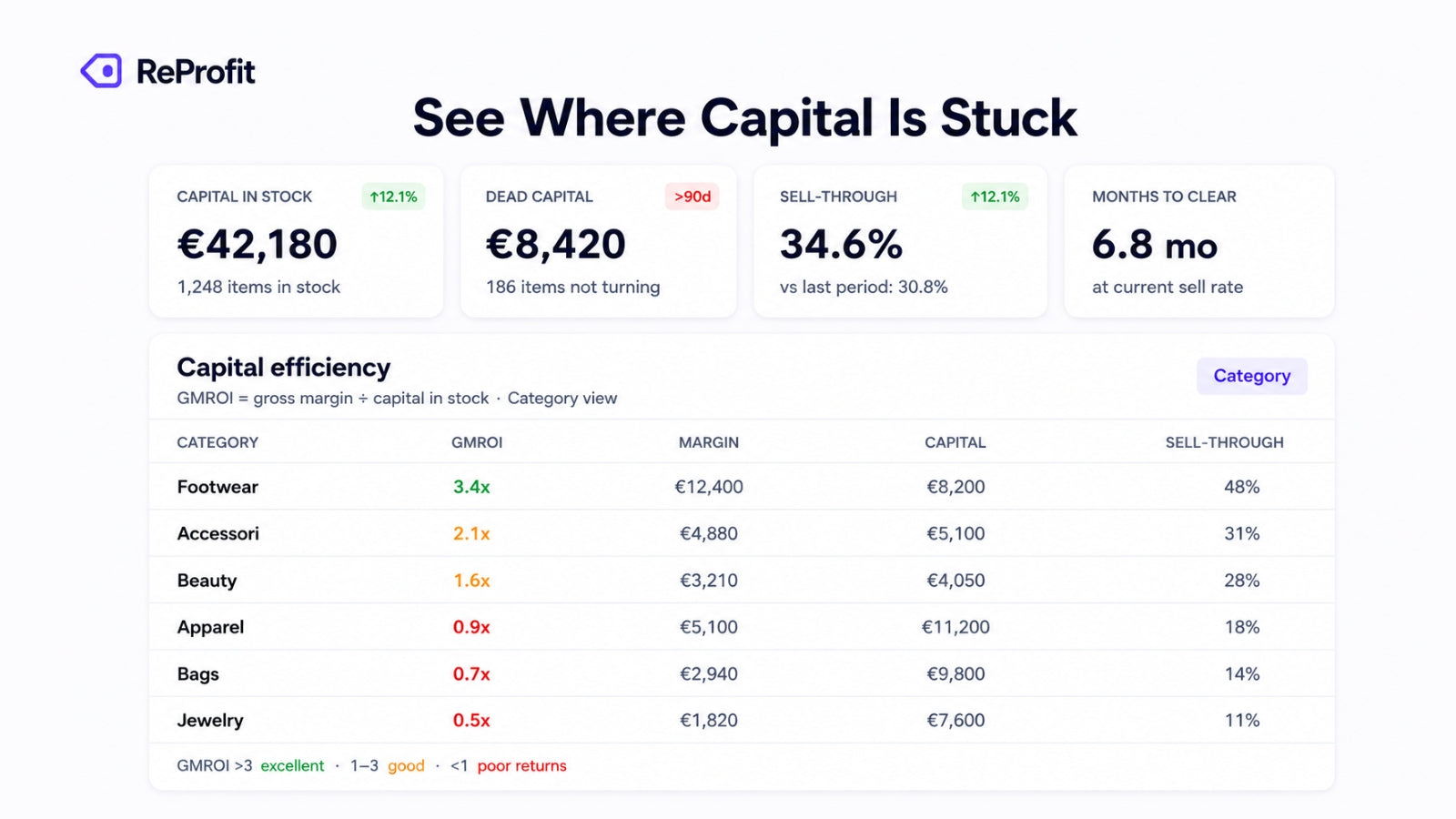Click the 12.1% badge on Sell-Through card

pos(995,197)
